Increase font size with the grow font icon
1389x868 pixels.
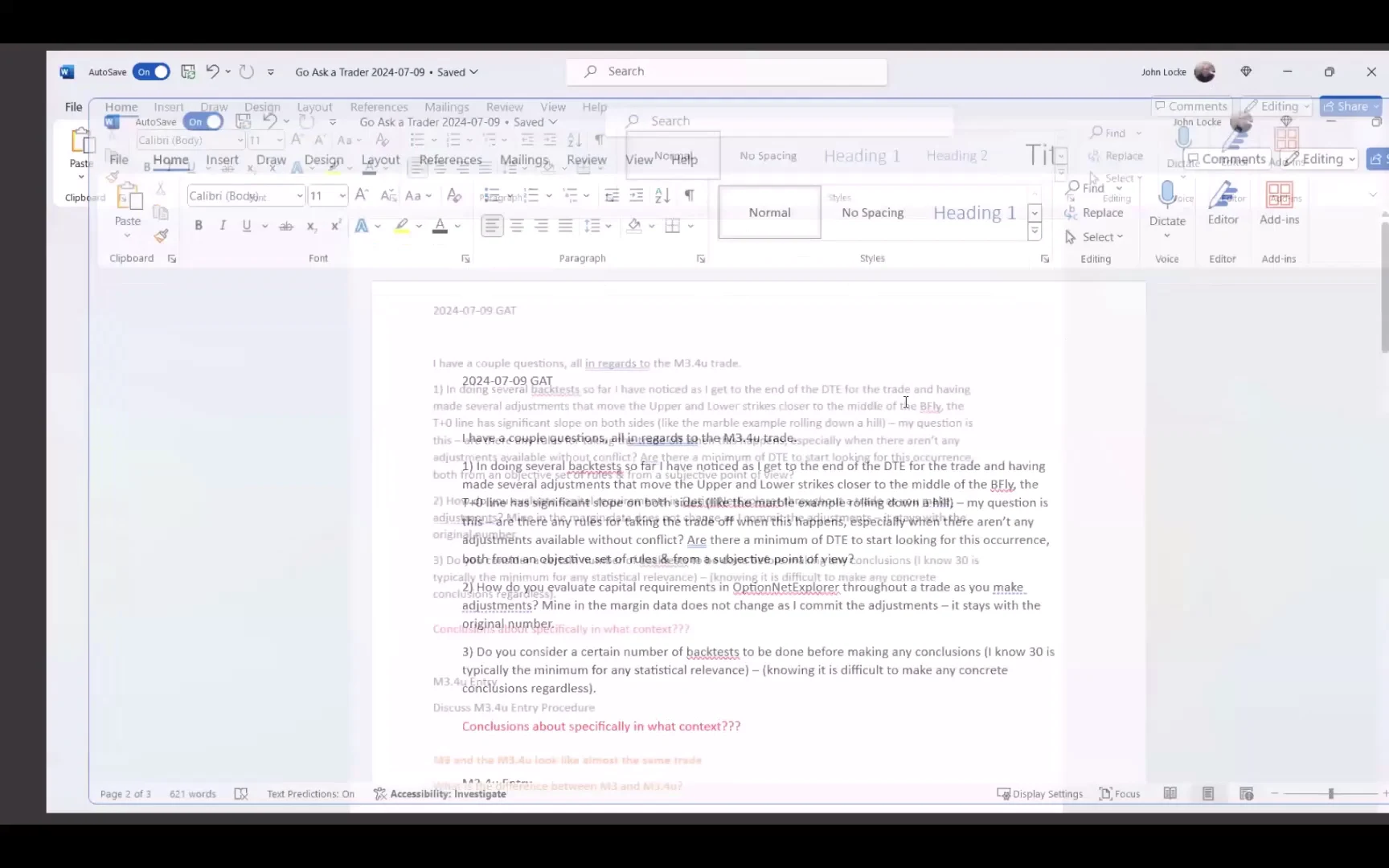(362, 195)
